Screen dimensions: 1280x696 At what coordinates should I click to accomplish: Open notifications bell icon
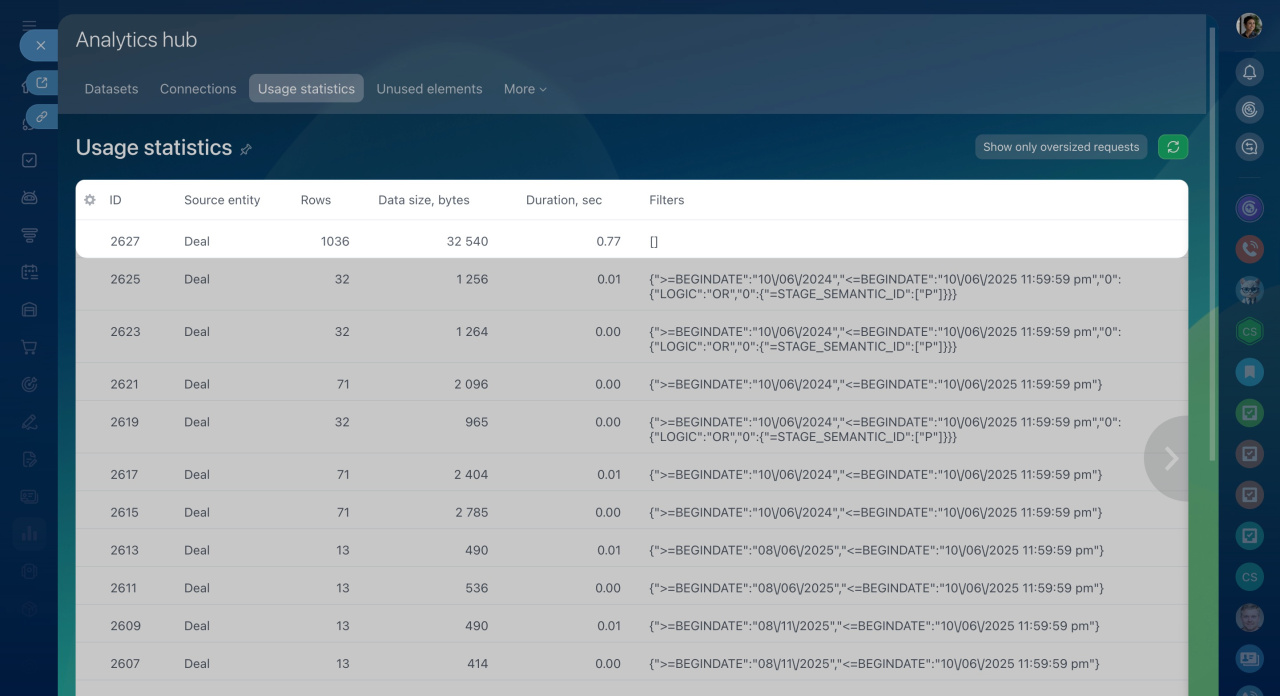coord(1249,72)
